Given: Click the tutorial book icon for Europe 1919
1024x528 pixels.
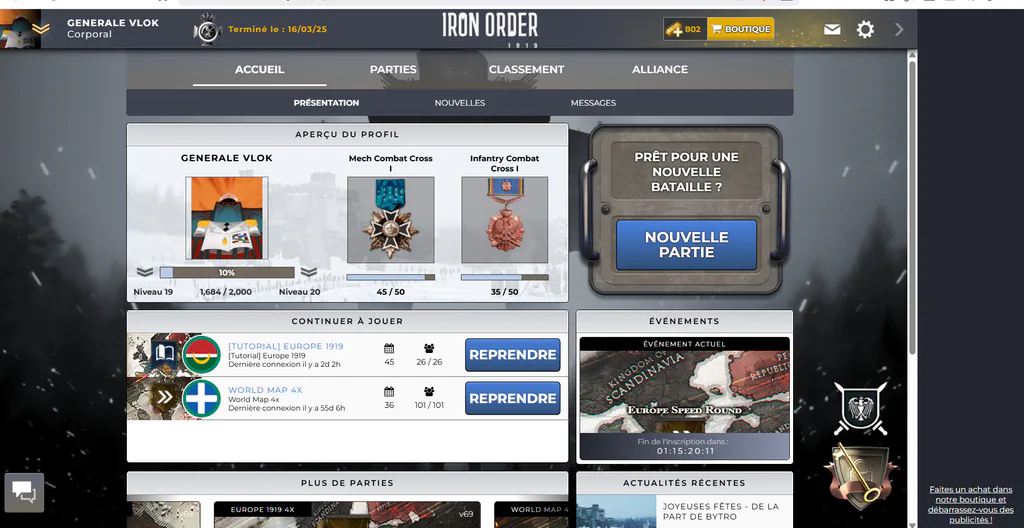Looking at the screenshot, I should coord(163,355).
